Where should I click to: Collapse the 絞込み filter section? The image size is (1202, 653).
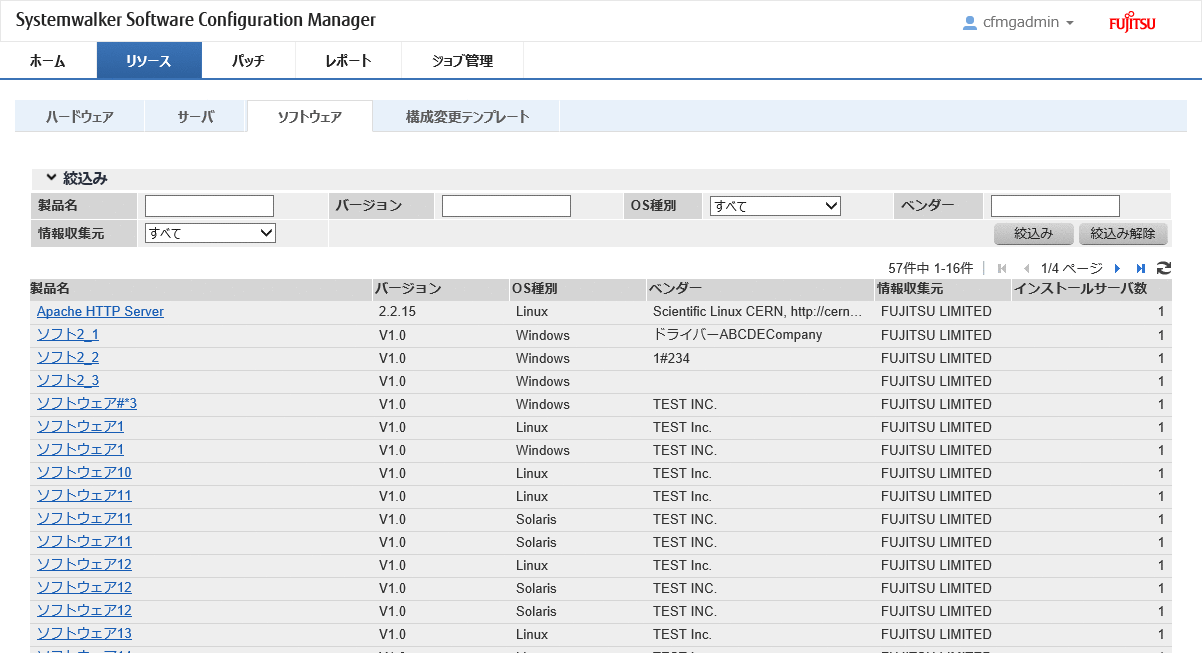pyautogui.click(x=51, y=178)
